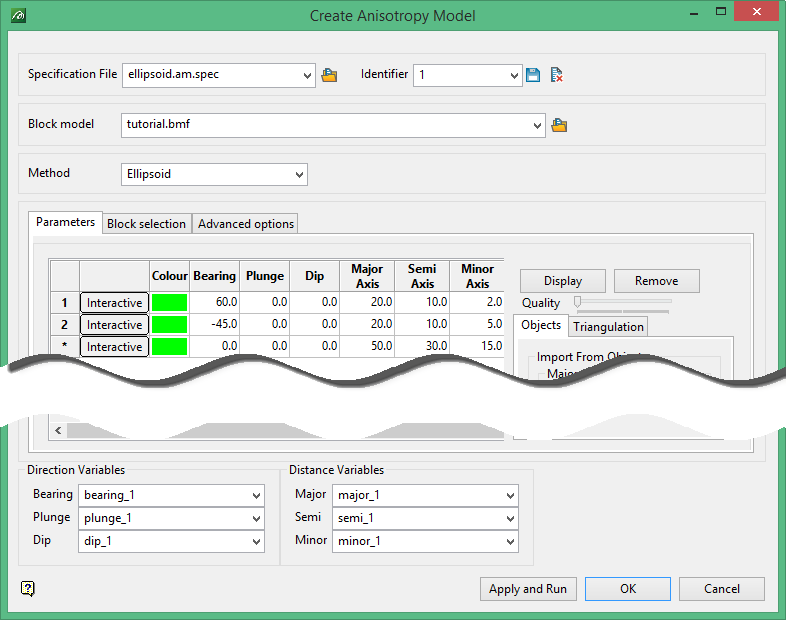Switch to the Triangulation tab

pyautogui.click(x=608, y=327)
